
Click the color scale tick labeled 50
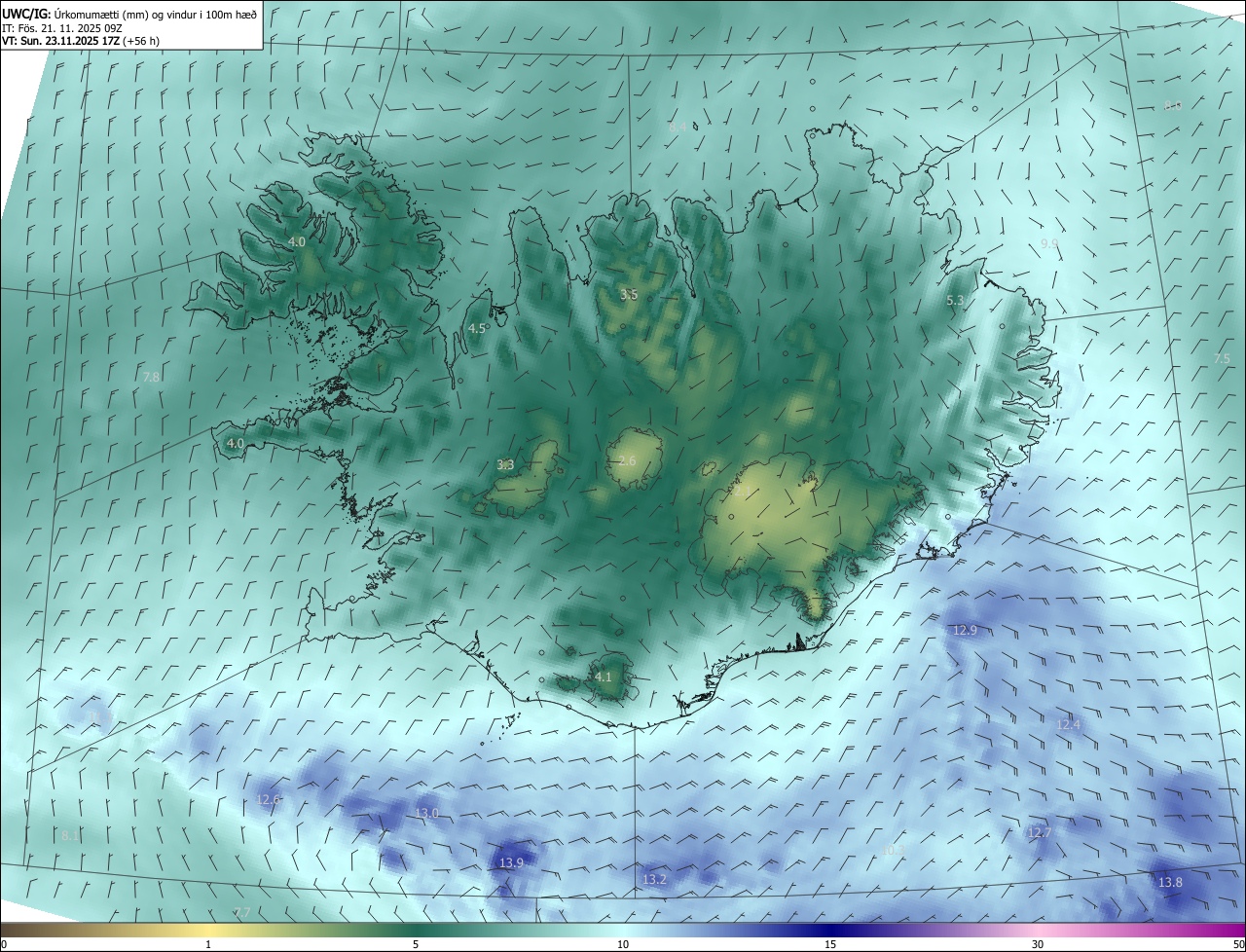tap(1238, 944)
